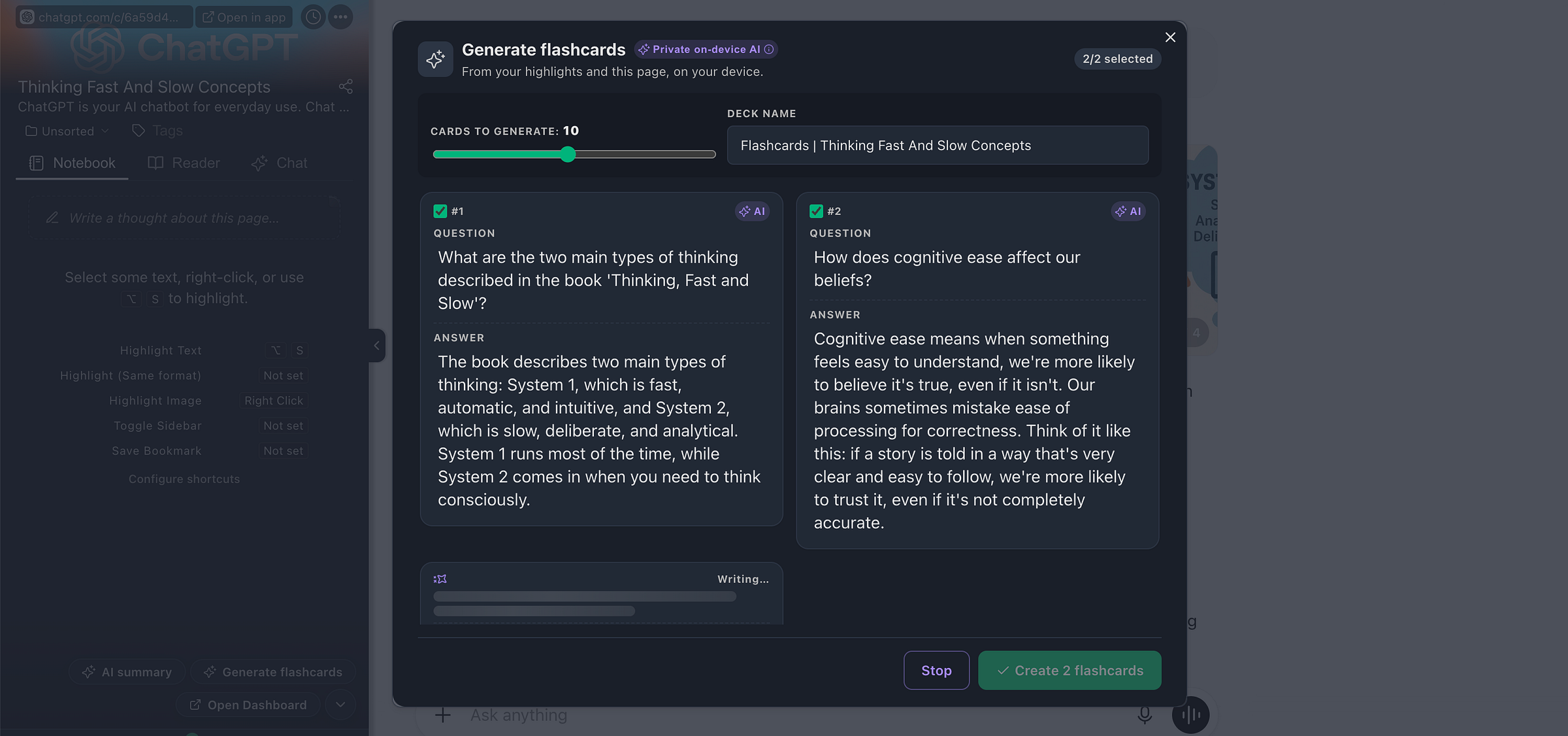Close the Generate flashcards dialog
The width and height of the screenshot is (1568, 736).
click(x=1170, y=37)
